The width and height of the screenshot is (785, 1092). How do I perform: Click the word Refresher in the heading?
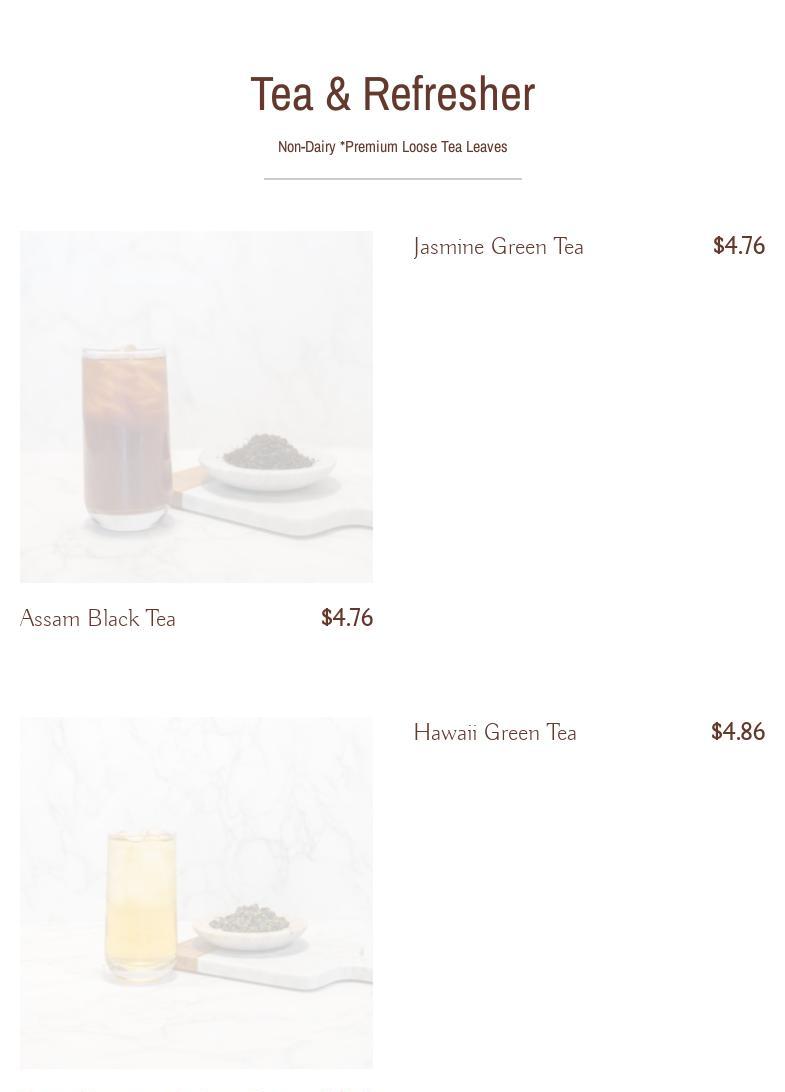click(449, 94)
